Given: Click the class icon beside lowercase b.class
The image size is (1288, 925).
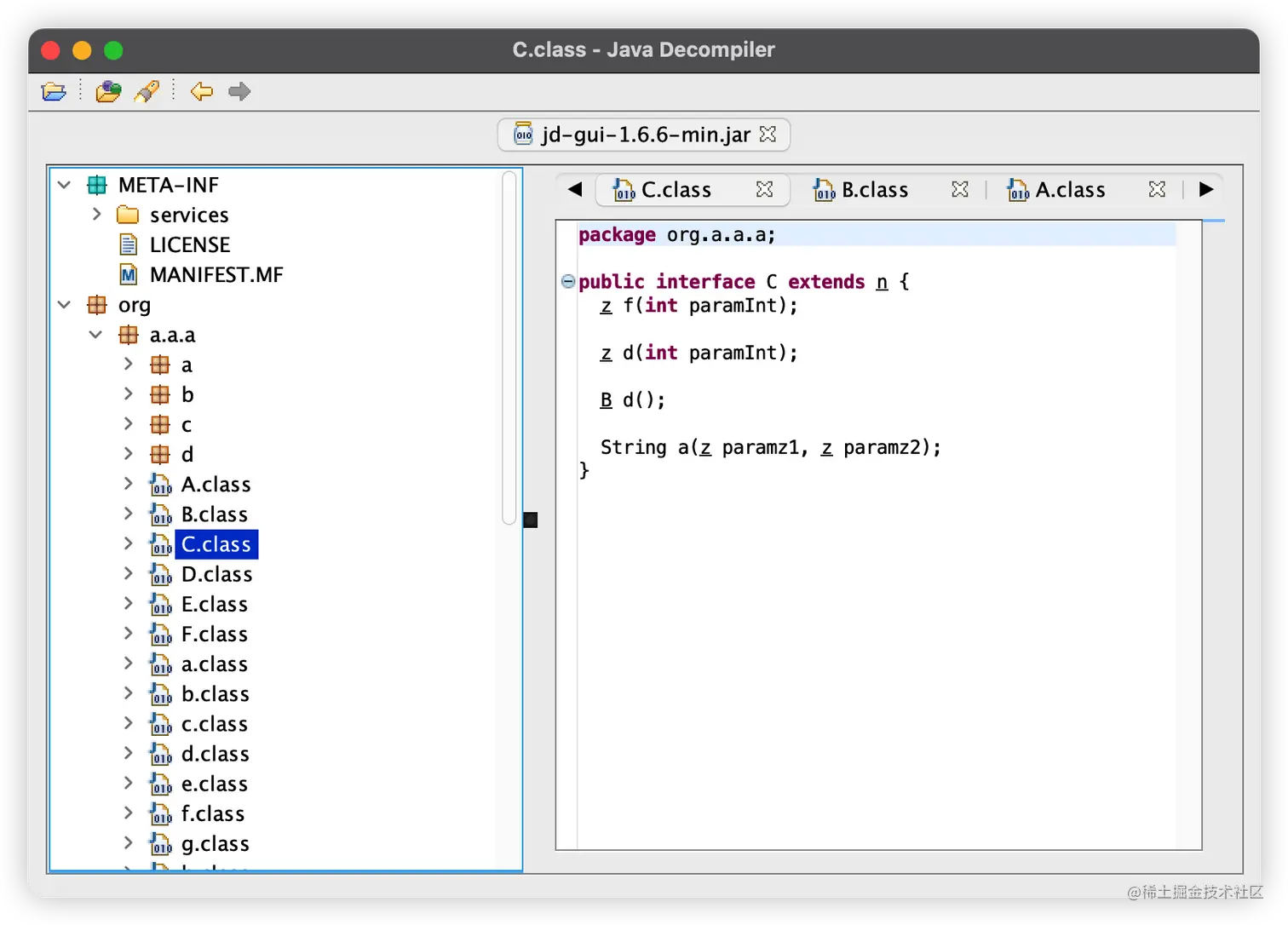Looking at the screenshot, I should pyautogui.click(x=161, y=694).
